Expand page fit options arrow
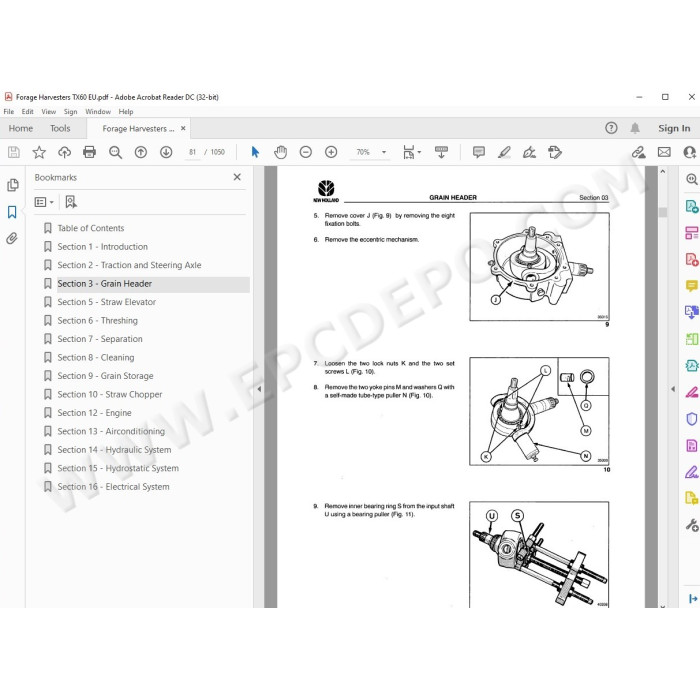This screenshot has width=700, height=700. tap(419, 152)
